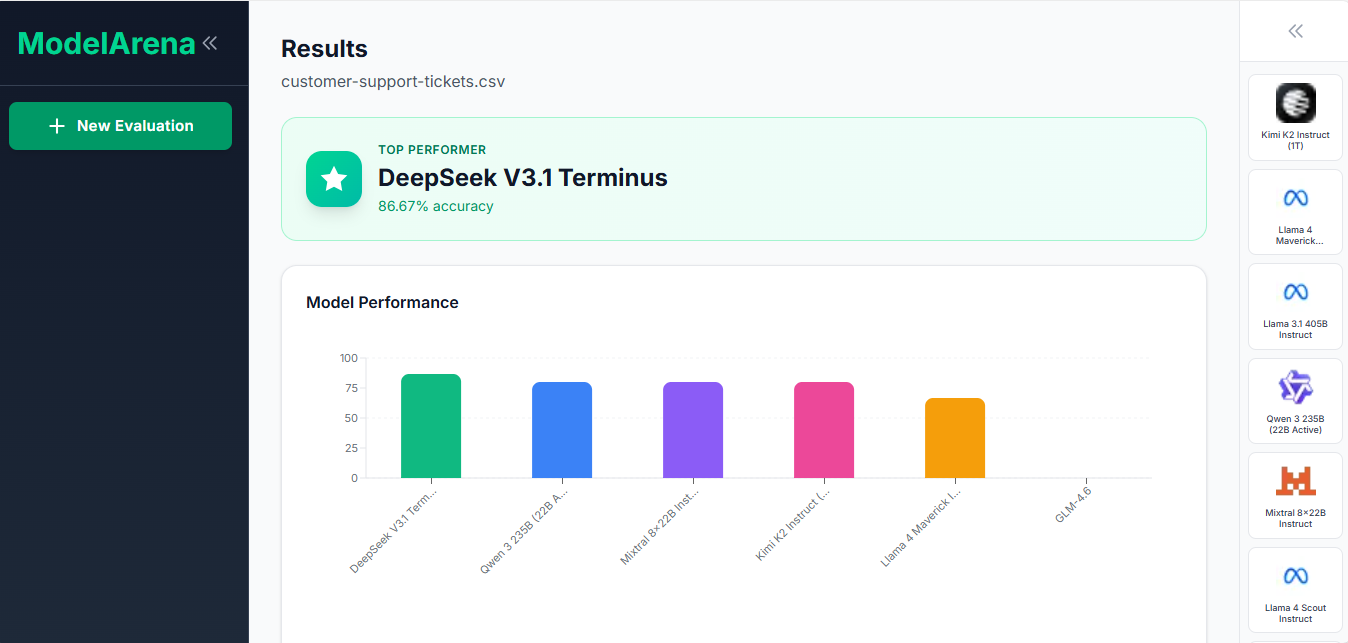Collapse the left sidebar with chevron icon

click(210, 43)
